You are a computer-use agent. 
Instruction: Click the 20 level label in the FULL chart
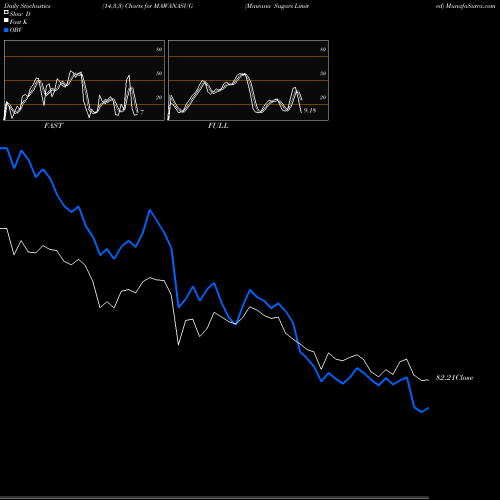(323, 97)
